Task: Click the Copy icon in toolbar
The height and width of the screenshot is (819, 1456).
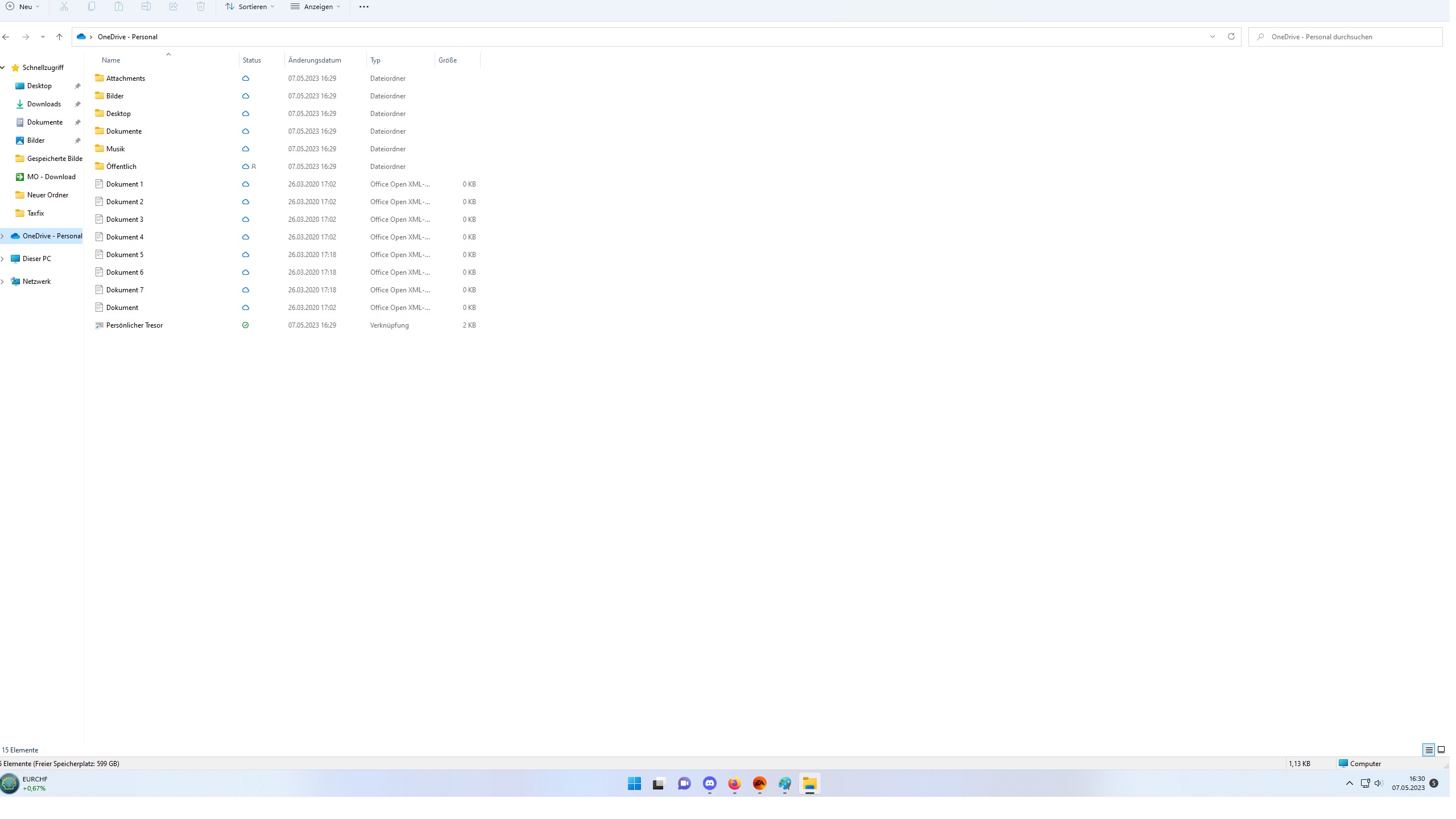Action: (92, 7)
